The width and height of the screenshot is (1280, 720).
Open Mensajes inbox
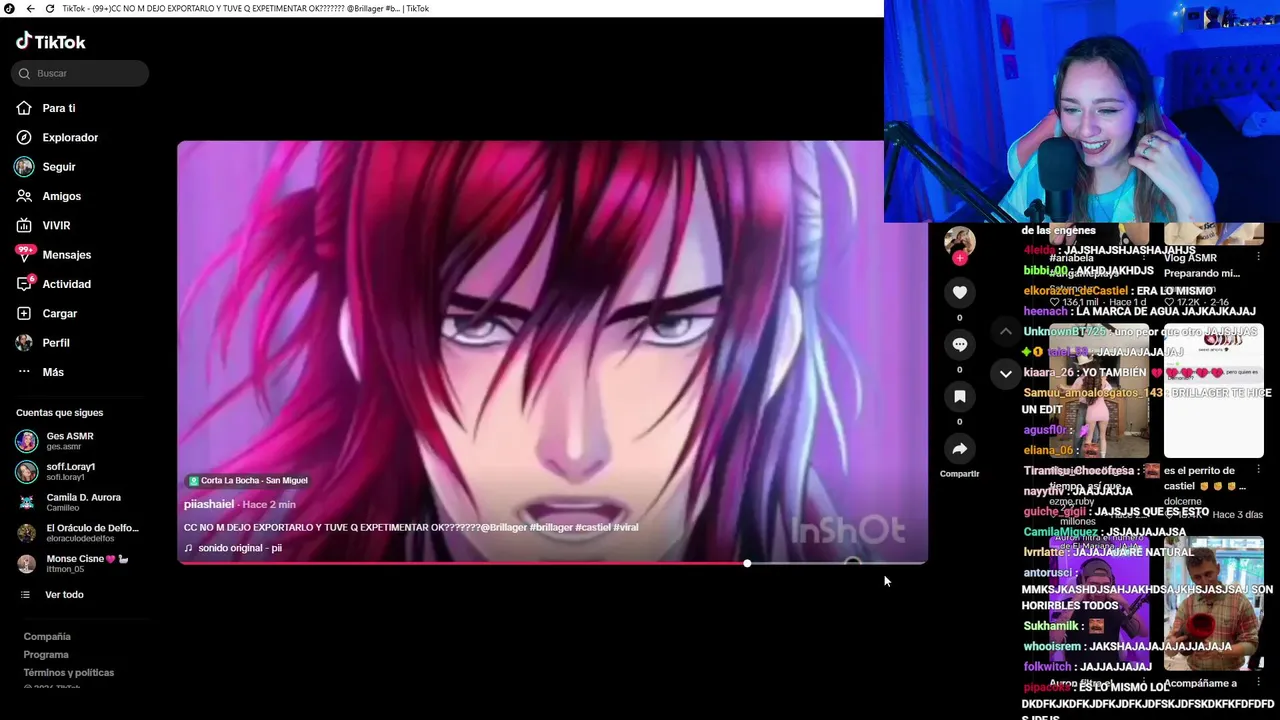54,255
